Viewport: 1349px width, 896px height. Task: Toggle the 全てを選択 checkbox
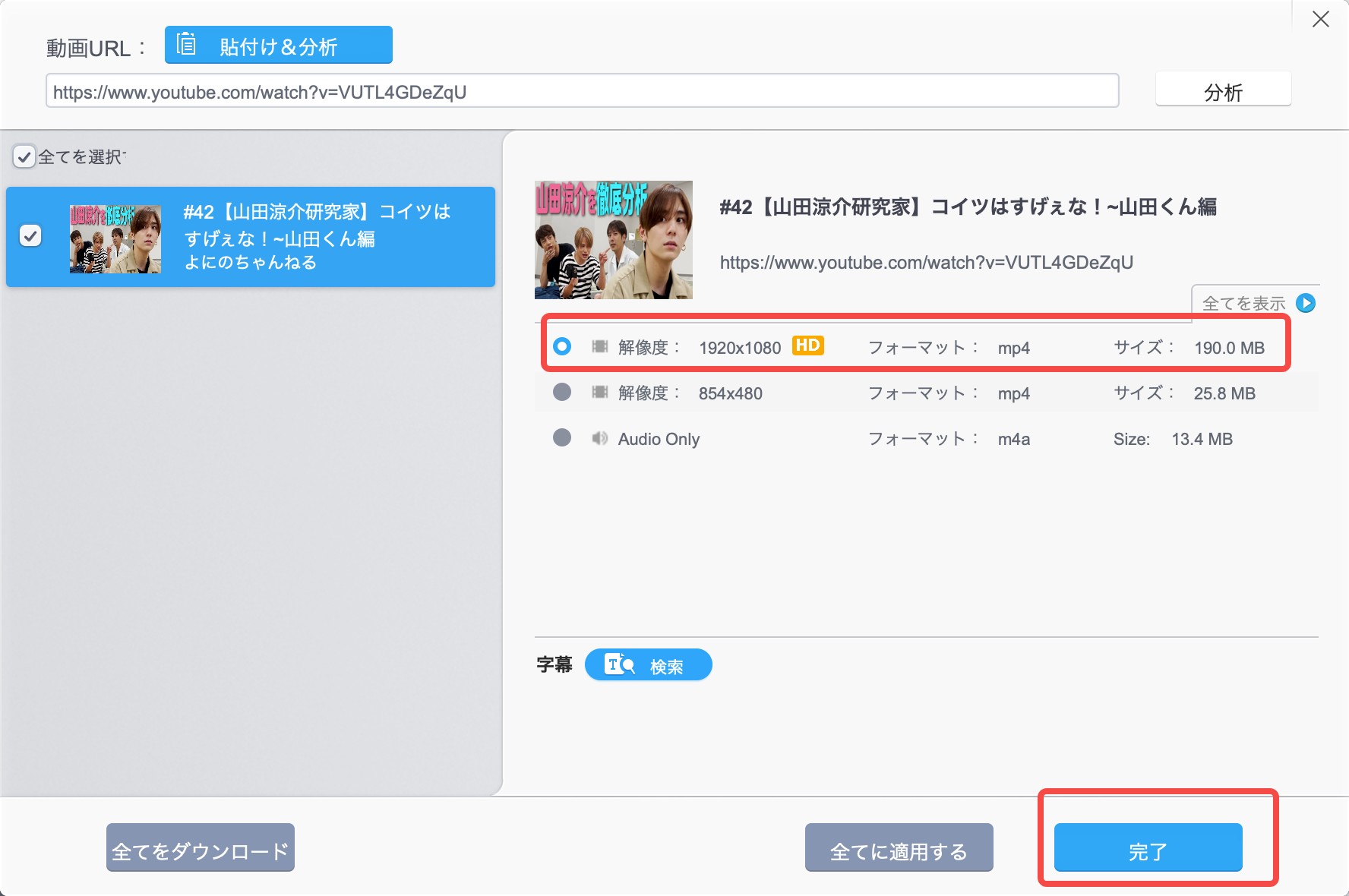(24, 156)
